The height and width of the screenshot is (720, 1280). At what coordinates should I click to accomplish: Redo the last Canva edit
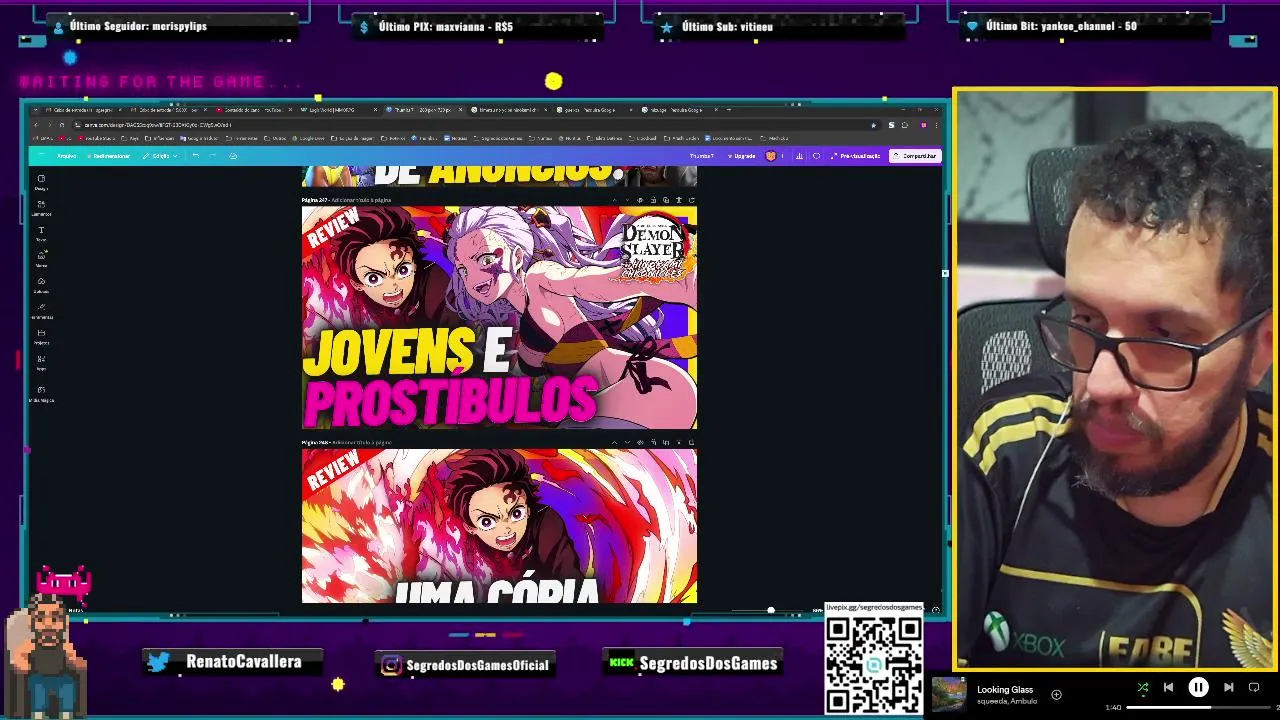pos(212,156)
